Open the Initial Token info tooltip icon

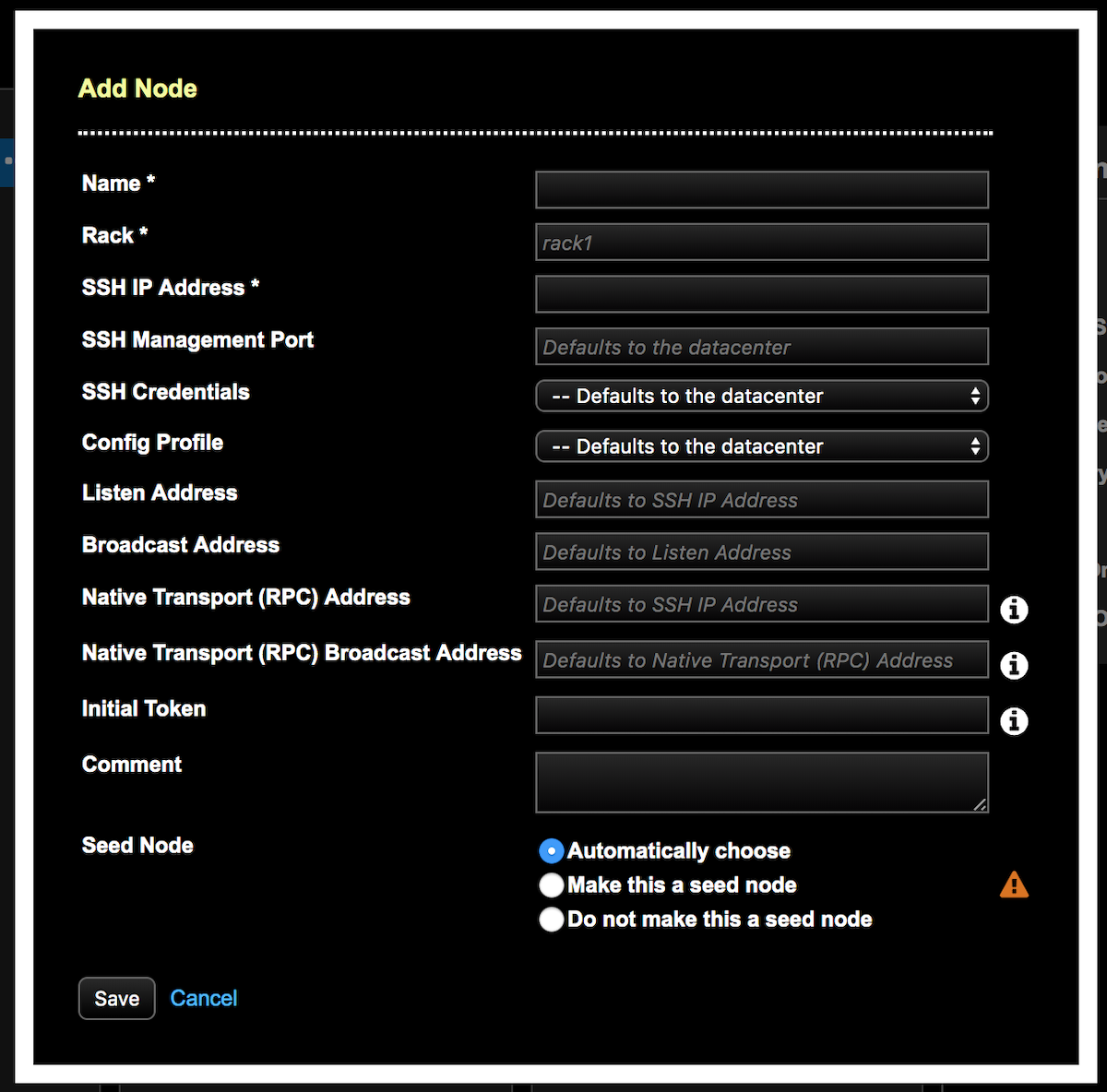[x=1014, y=721]
